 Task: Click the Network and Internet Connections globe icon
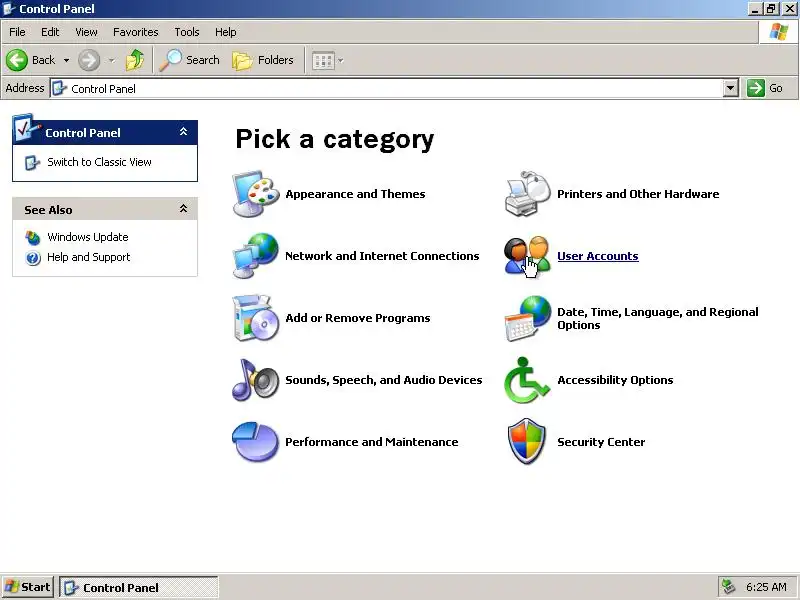(x=256, y=256)
